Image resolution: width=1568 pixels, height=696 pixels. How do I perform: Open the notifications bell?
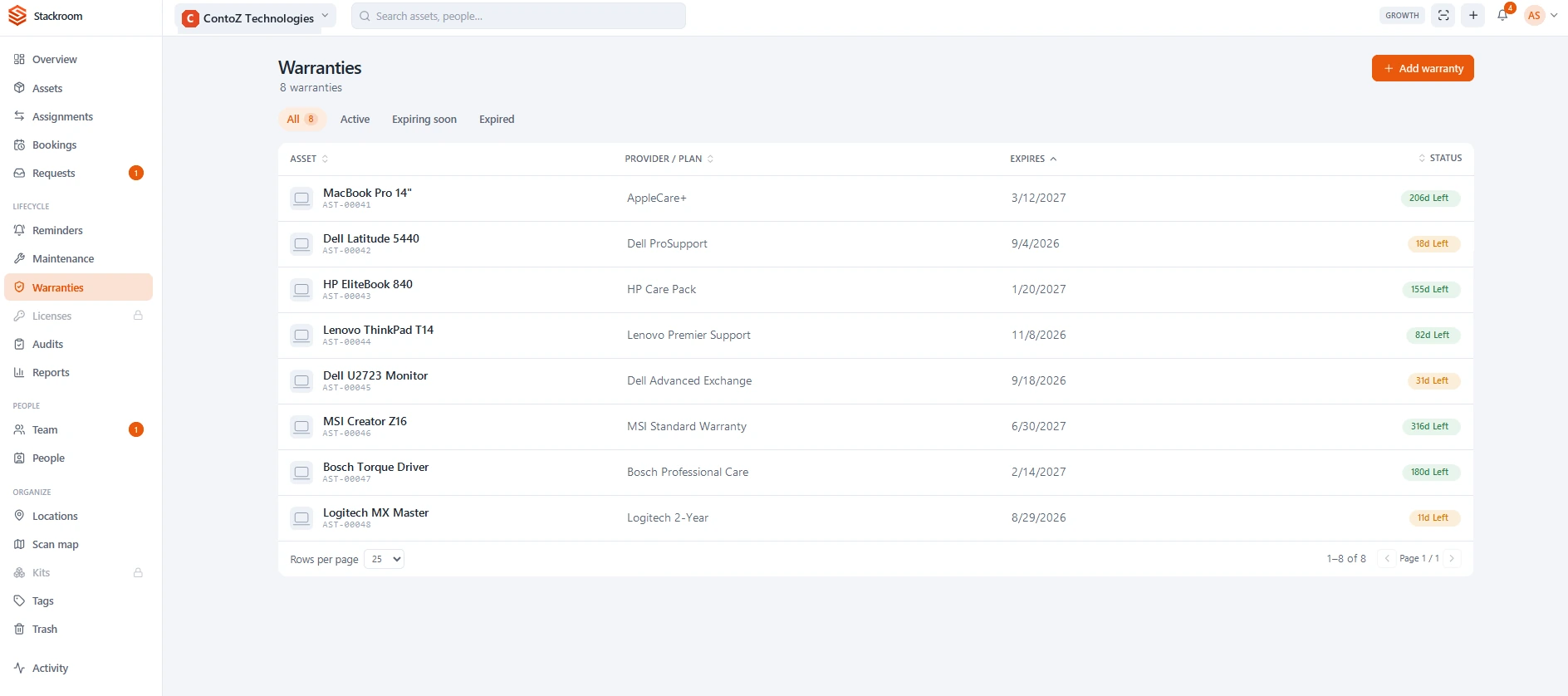pyautogui.click(x=1502, y=15)
